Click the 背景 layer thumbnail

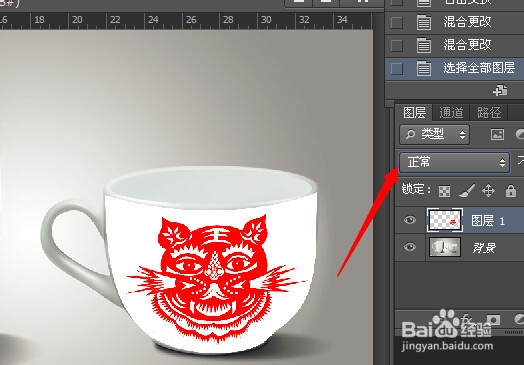[x=445, y=247]
